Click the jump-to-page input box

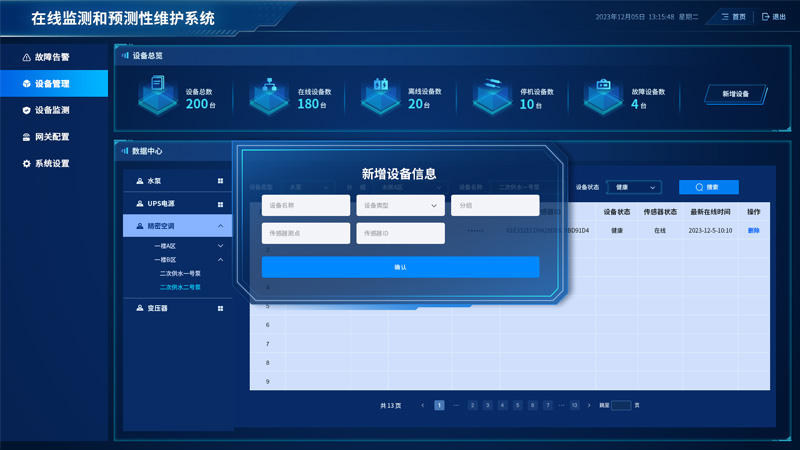621,406
